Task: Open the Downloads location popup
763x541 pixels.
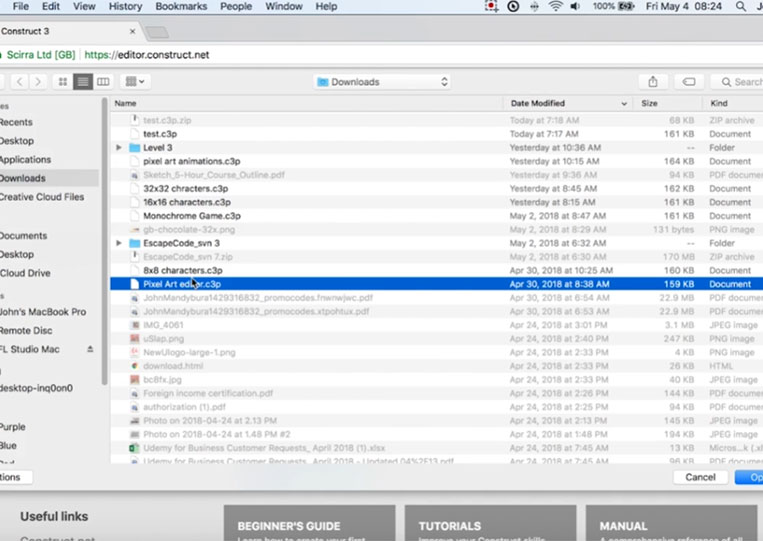Action: click(x=382, y=82)
